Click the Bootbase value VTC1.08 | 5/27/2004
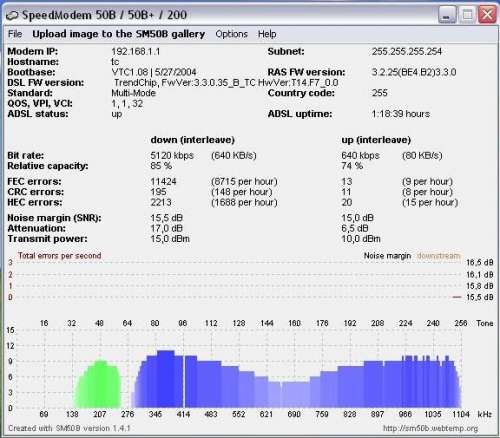Image resolution: width=500 pixels, height=438 pixels. click(154, 72)
